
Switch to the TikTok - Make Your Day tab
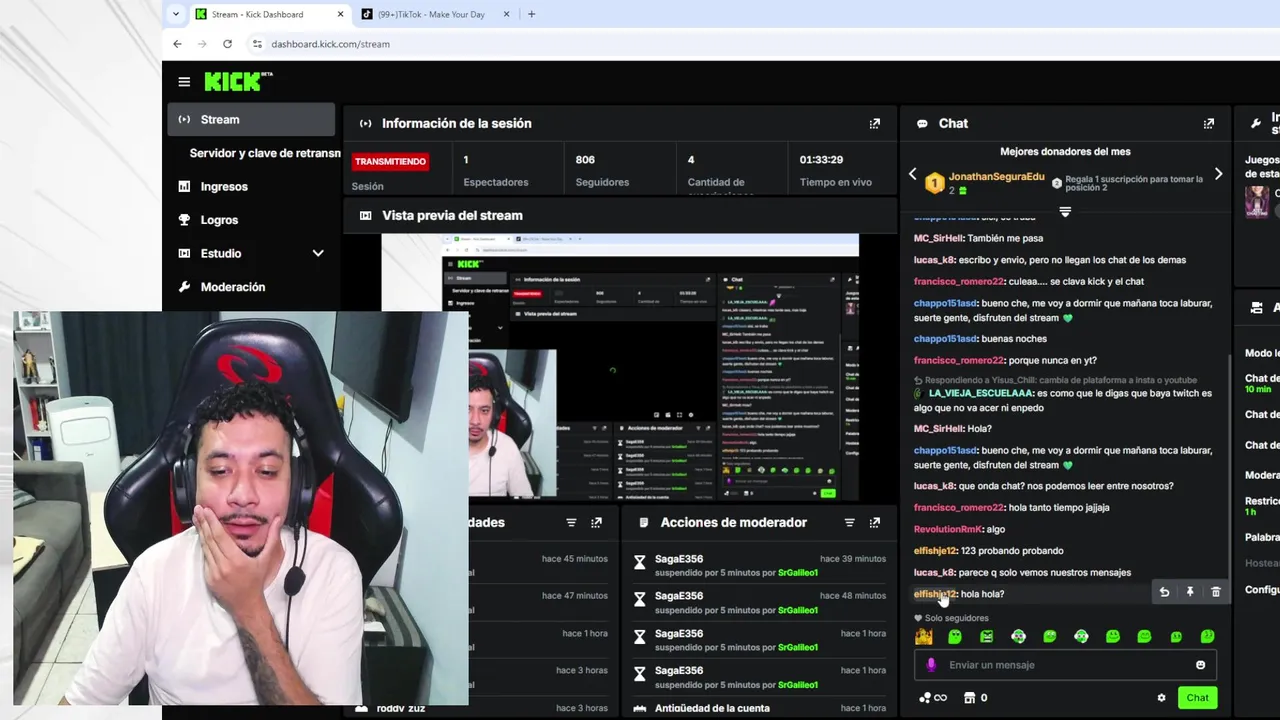[x=431, y=14]
